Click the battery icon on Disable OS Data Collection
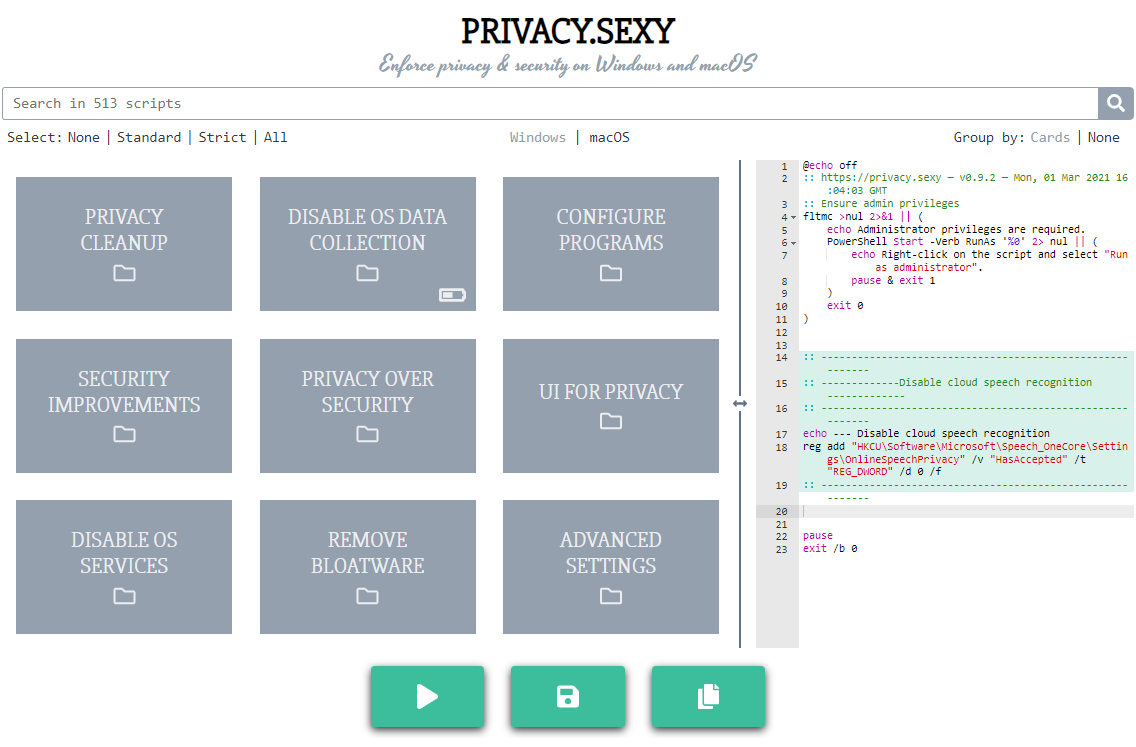Image resolution: width=1136 pixels, height=747 pixels. [x=452, y=295]
